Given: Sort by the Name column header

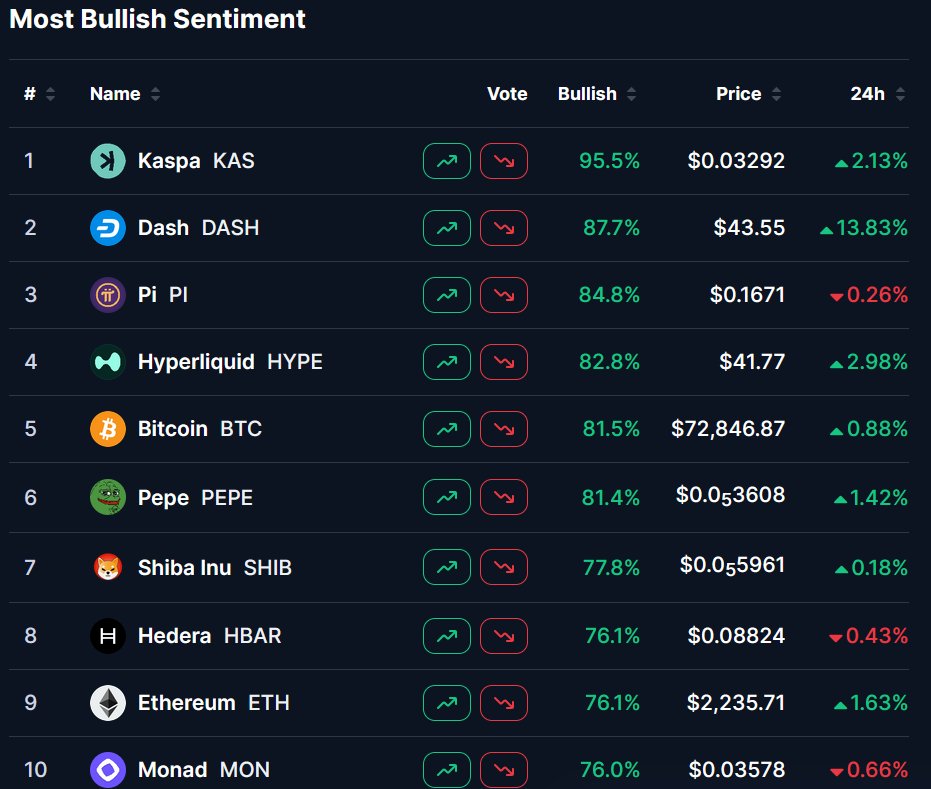Looking at the screenshot, I should click(x=124, y=94).
